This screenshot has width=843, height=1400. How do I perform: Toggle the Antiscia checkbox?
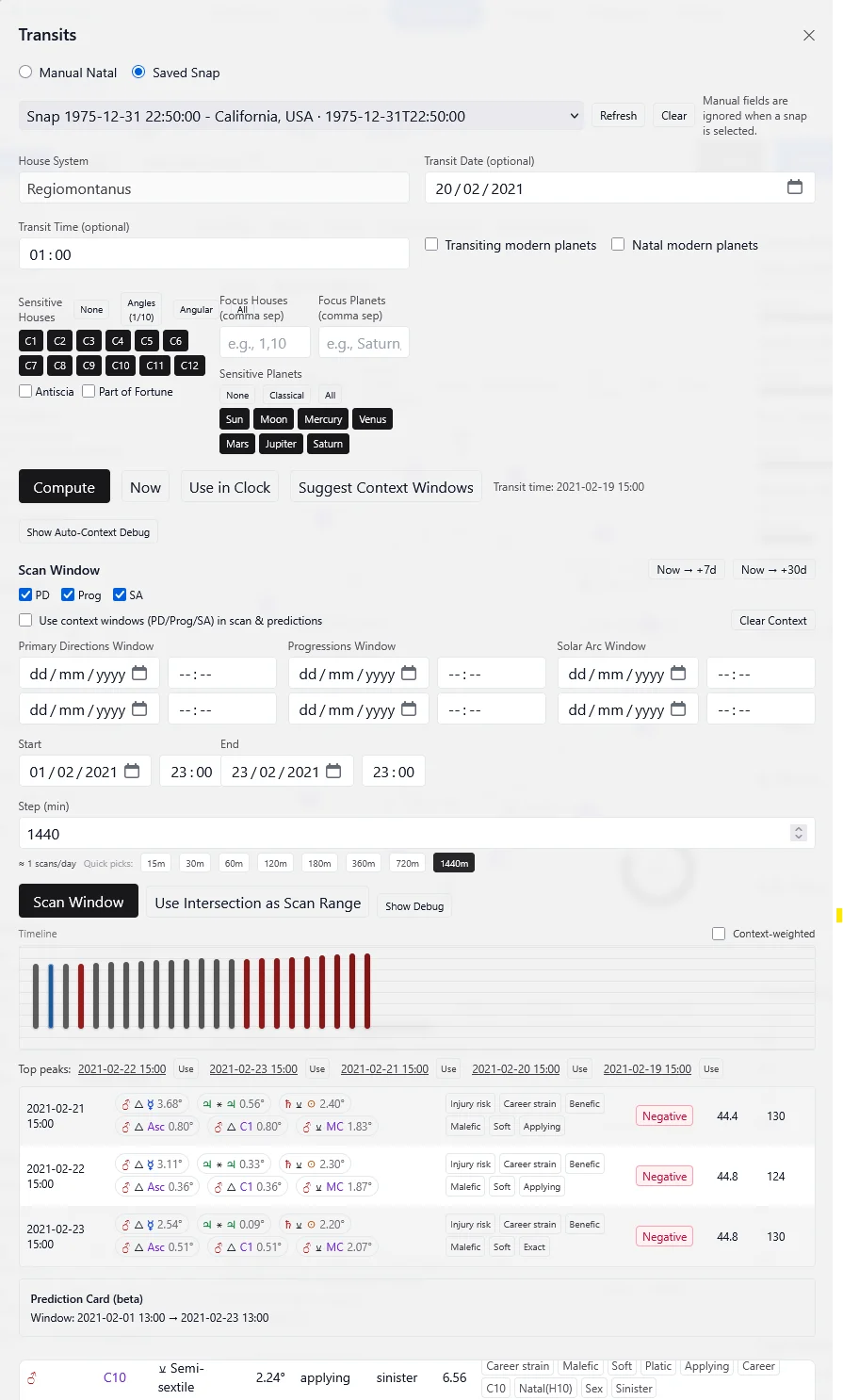pos(25,391)
